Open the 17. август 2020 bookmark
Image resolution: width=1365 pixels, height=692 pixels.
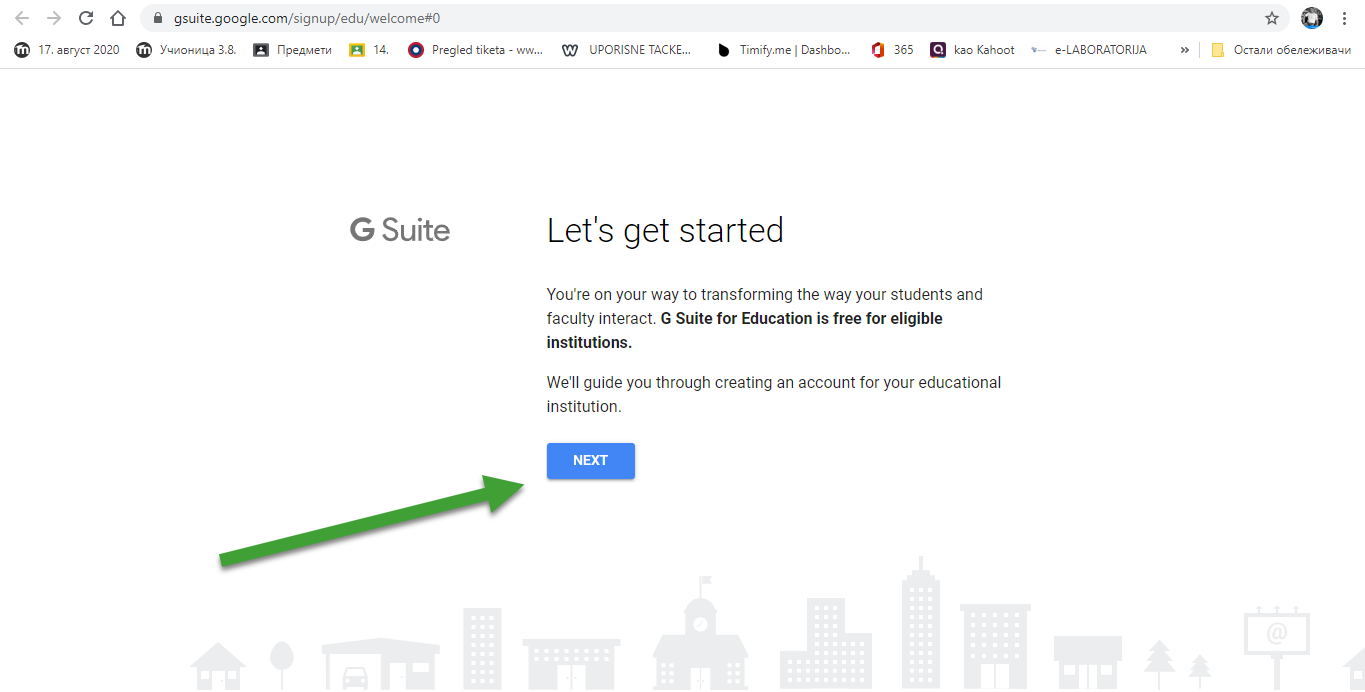[68, 50]
